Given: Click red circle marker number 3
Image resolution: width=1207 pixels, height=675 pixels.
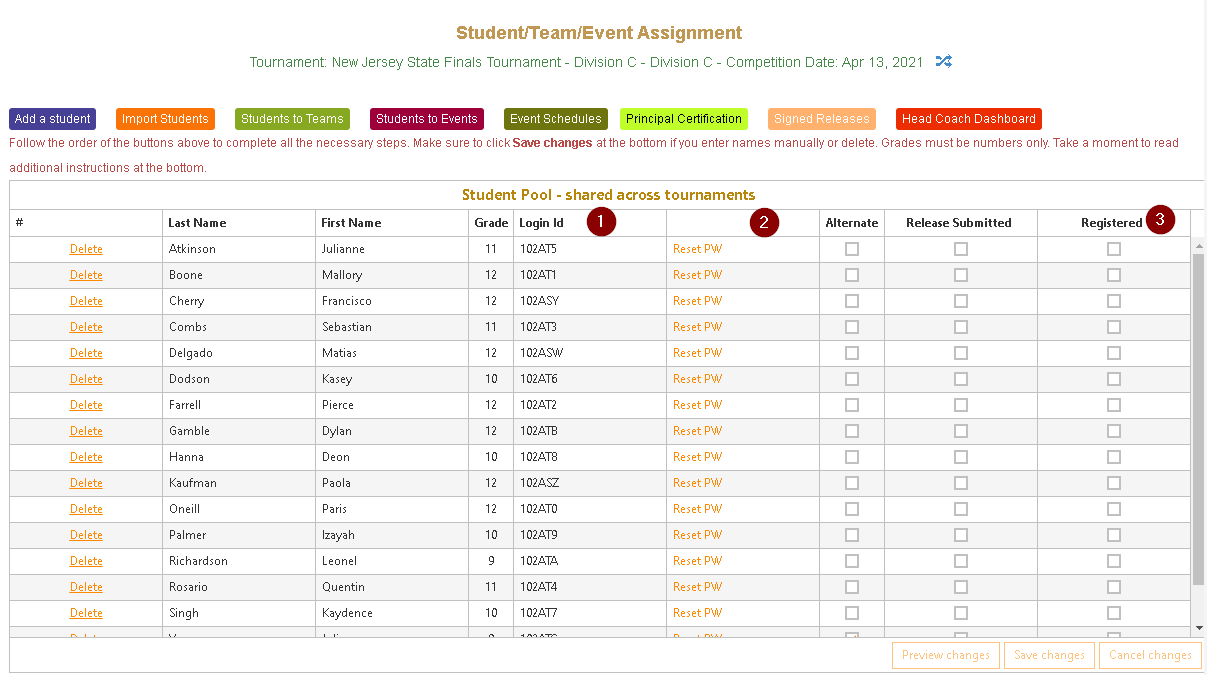Looking at the screenshot, I should [1159, 220].
